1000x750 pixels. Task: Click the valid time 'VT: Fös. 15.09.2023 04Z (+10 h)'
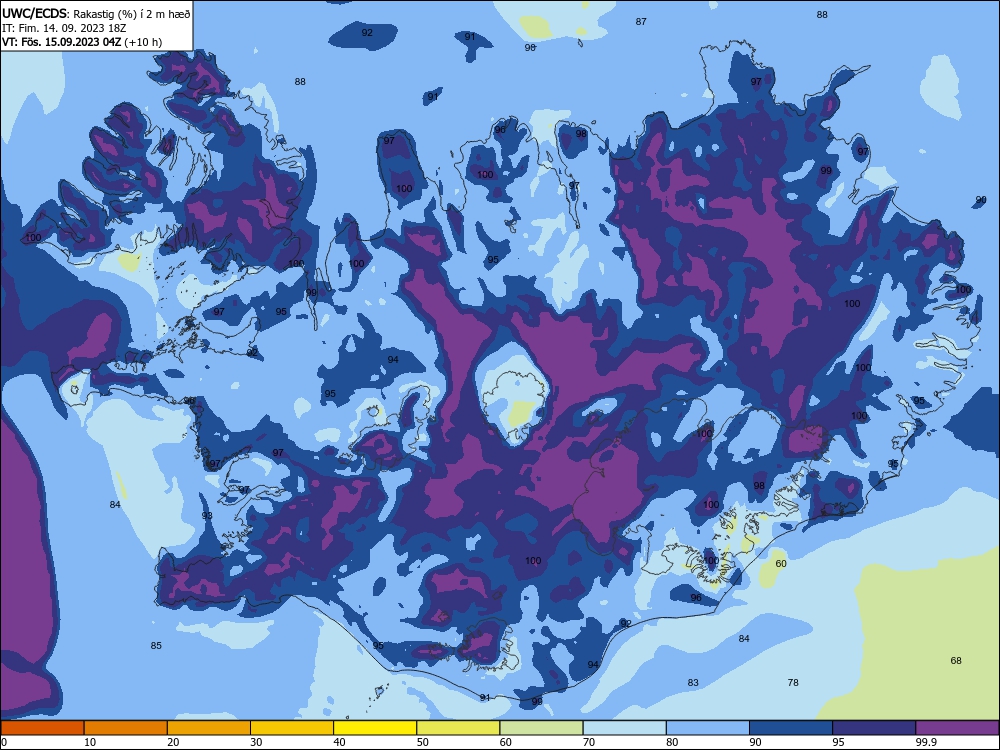pyautogui.click(x=82, y=42)
